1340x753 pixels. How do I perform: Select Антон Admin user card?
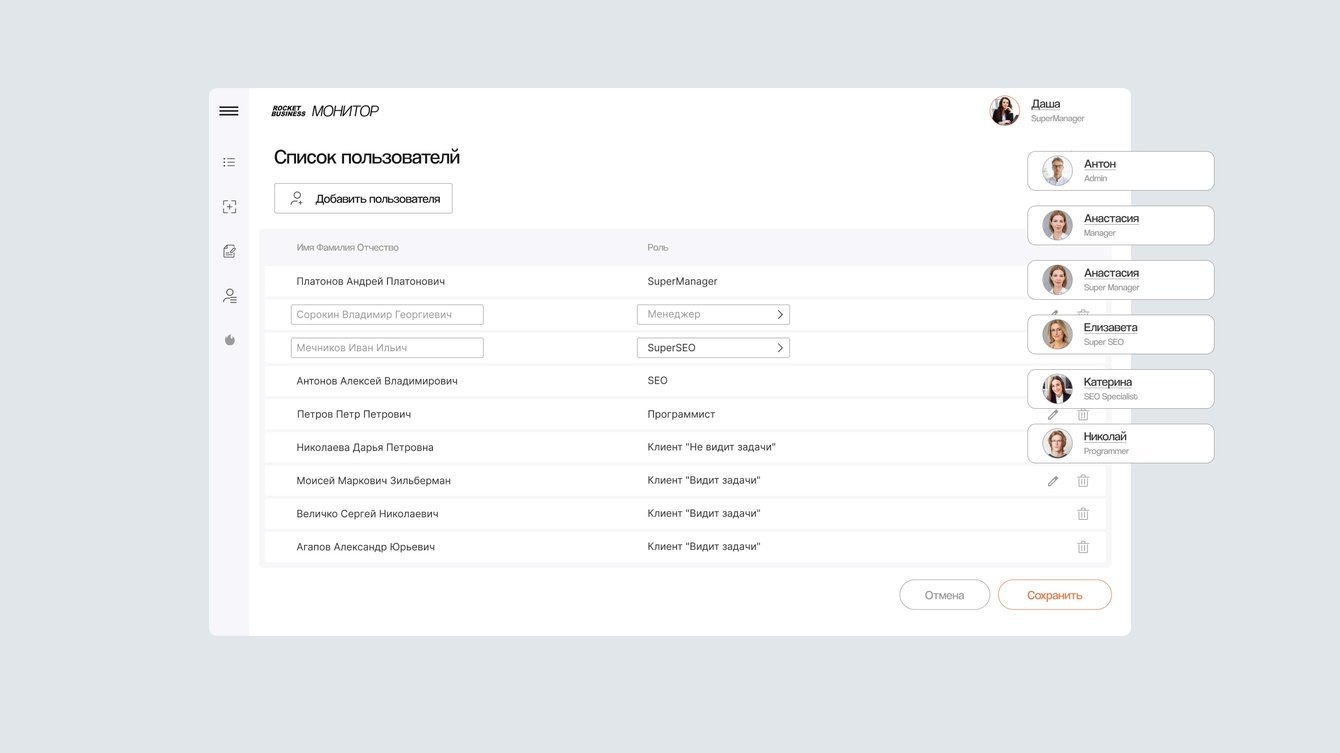[x=1120, y=171]
